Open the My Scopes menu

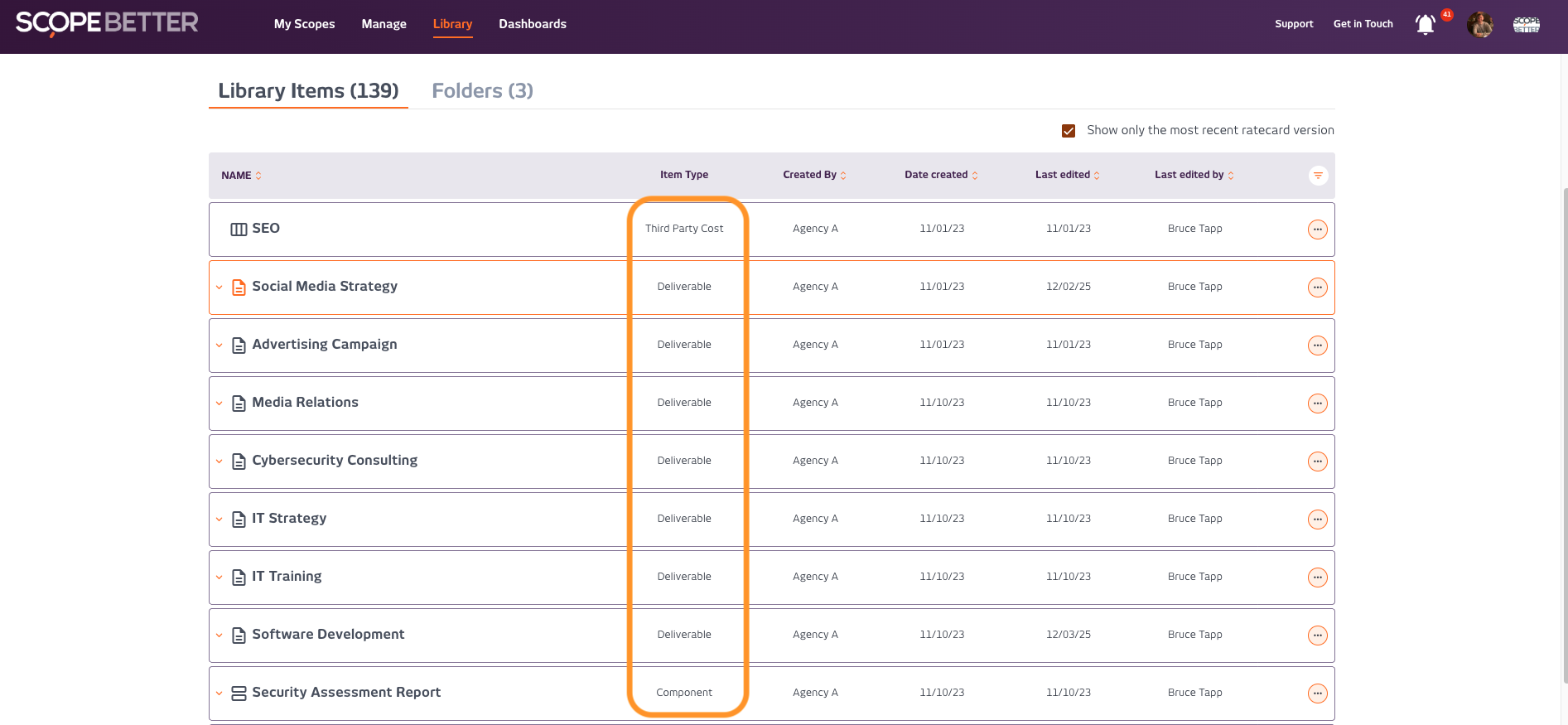pyautogui.click(x=304, y=24)
